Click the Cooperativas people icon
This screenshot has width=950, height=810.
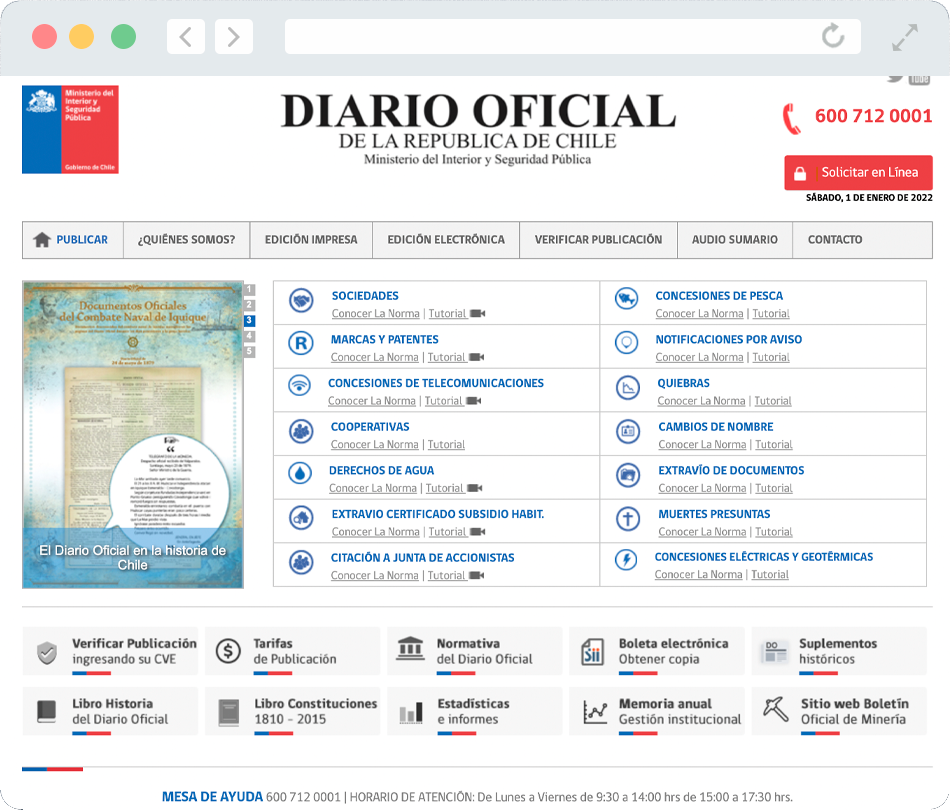(301, 431)
